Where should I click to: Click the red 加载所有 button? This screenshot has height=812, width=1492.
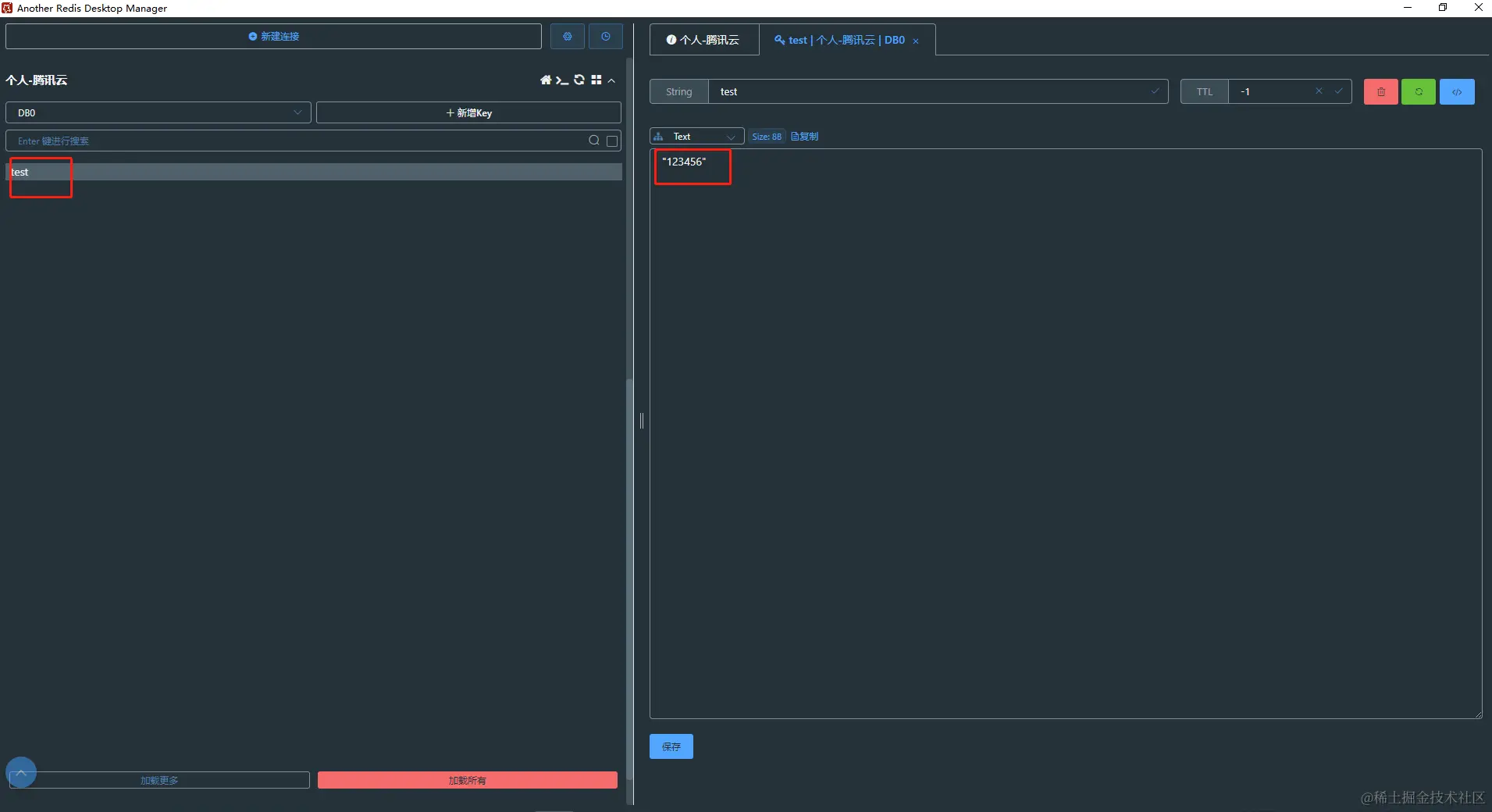click(x=468, y=780)
